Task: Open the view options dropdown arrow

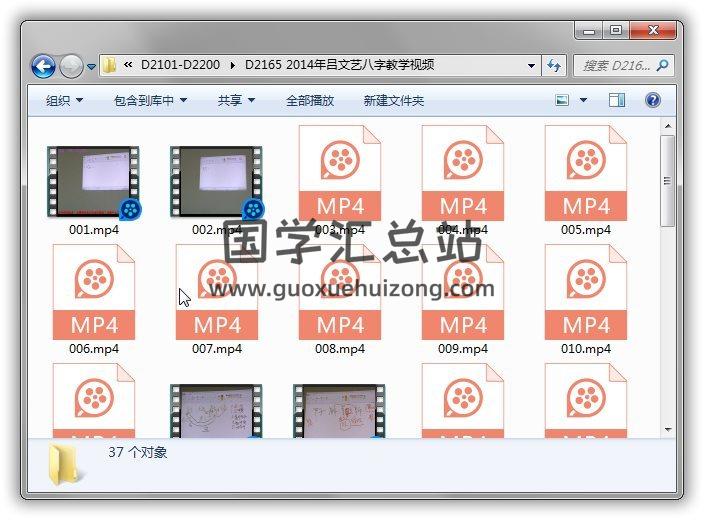Action: click(583, 100)
